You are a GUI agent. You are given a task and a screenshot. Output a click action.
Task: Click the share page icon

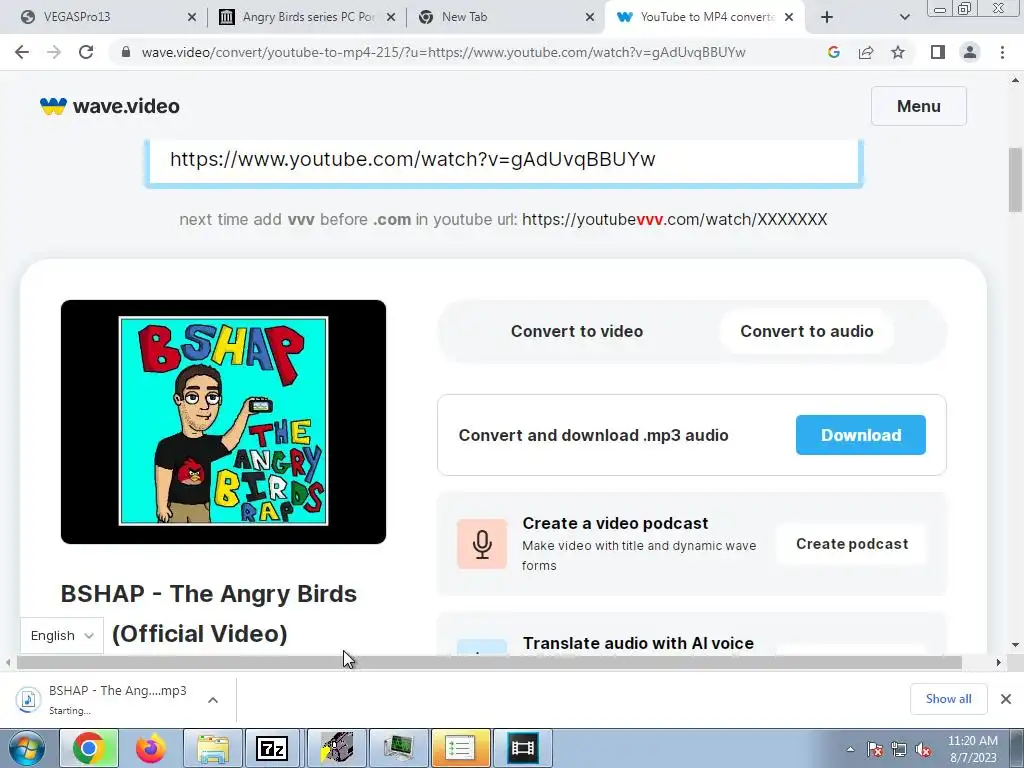pyautogui.click(x=866, y=52)
